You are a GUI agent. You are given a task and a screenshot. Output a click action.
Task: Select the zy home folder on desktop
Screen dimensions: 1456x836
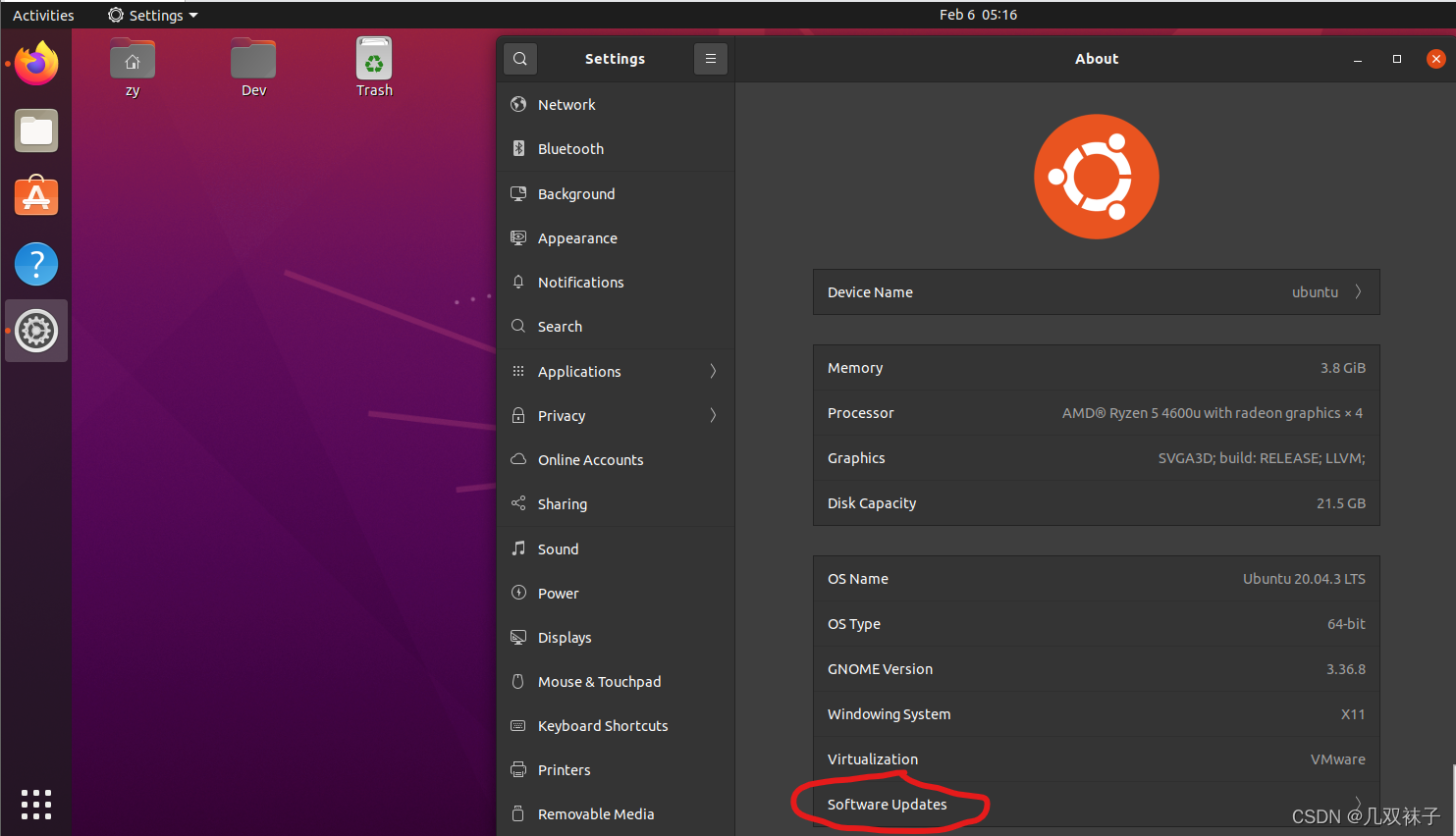pyautogui.click(x=133, y=68)
